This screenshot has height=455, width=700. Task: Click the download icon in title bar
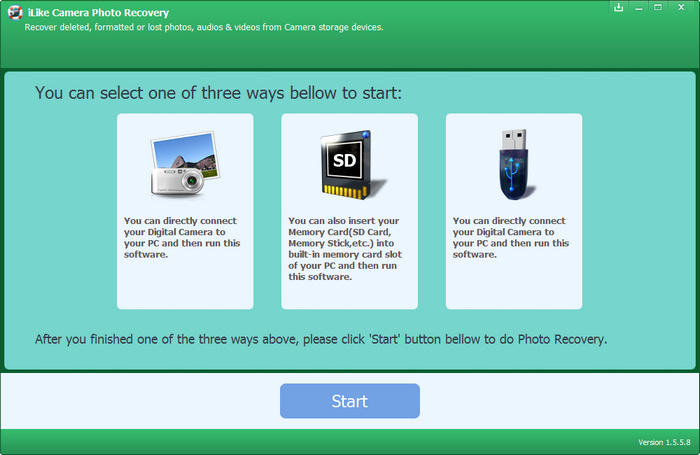(x=619, y=8)
